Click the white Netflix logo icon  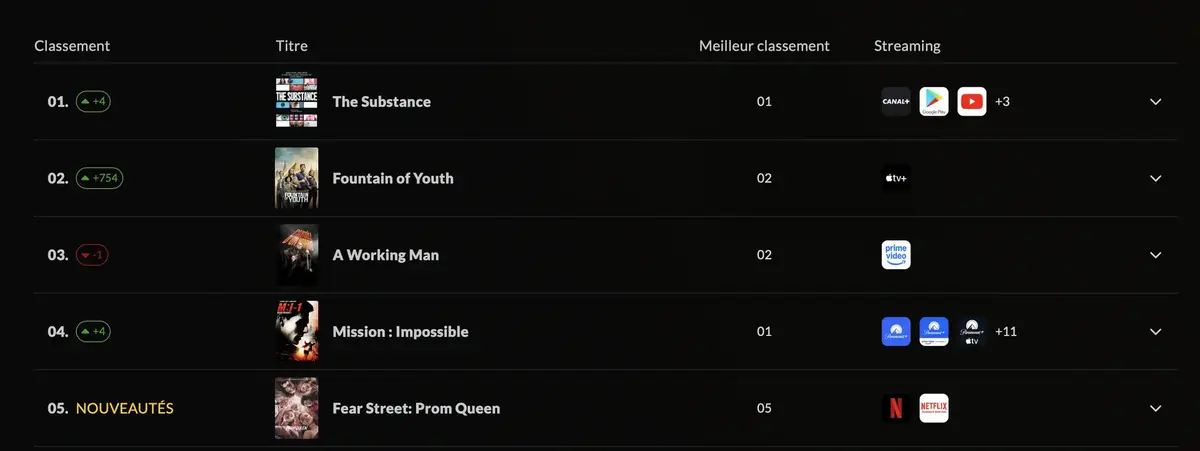pos(933,408)
